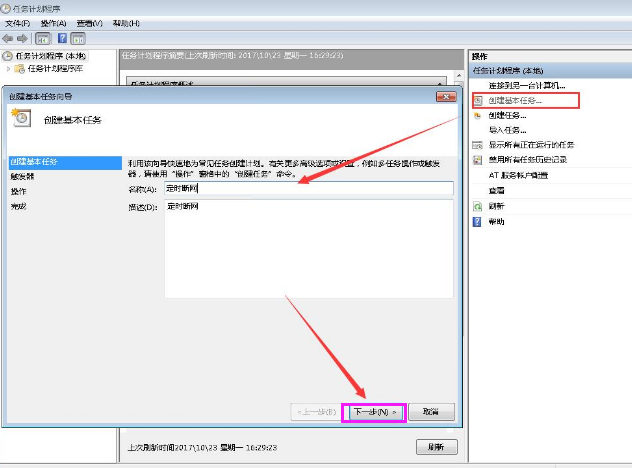The height and width of the screenshot is (468, 632).
Task: Open the 查看(V) menu
Action: (90, 22)
